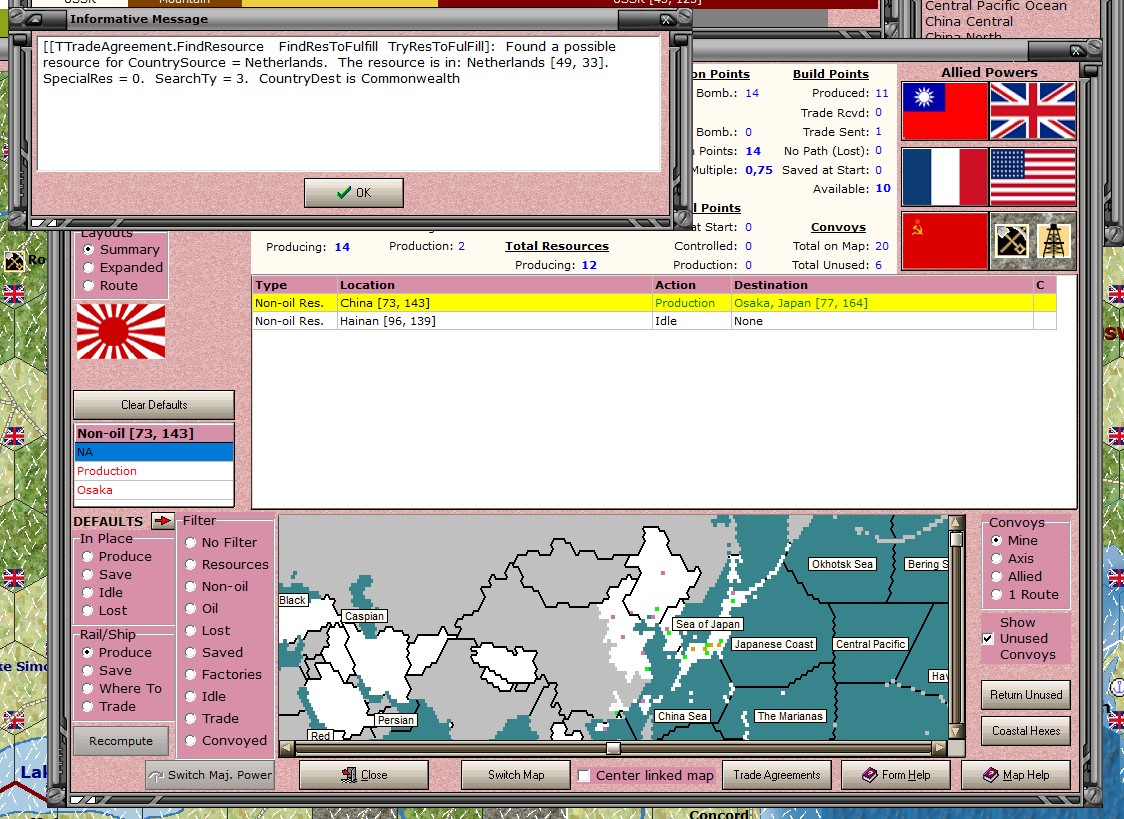Open Trade Agreements

[x=776, y=775]
